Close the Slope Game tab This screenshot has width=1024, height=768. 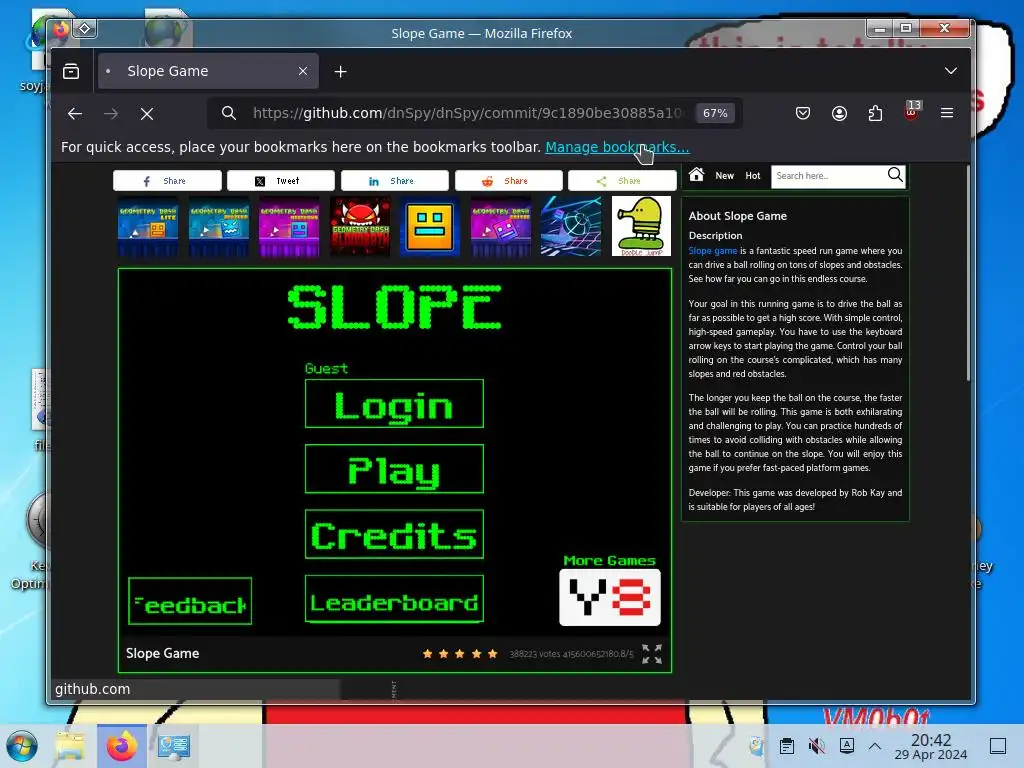tap(302, 71)
